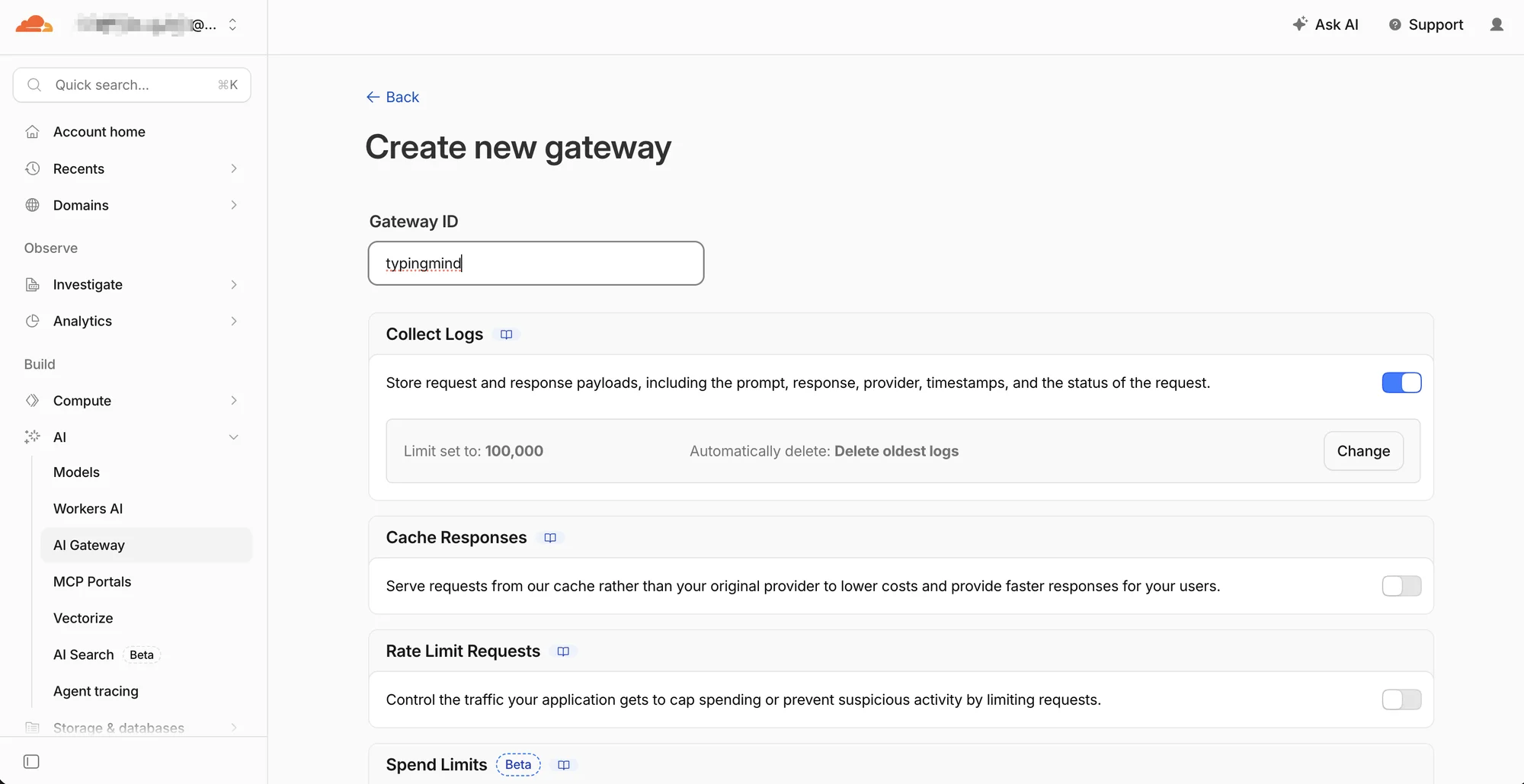1524x784 pixels.
Task: Expand the Compute chevron
Action: click(234, 401)
